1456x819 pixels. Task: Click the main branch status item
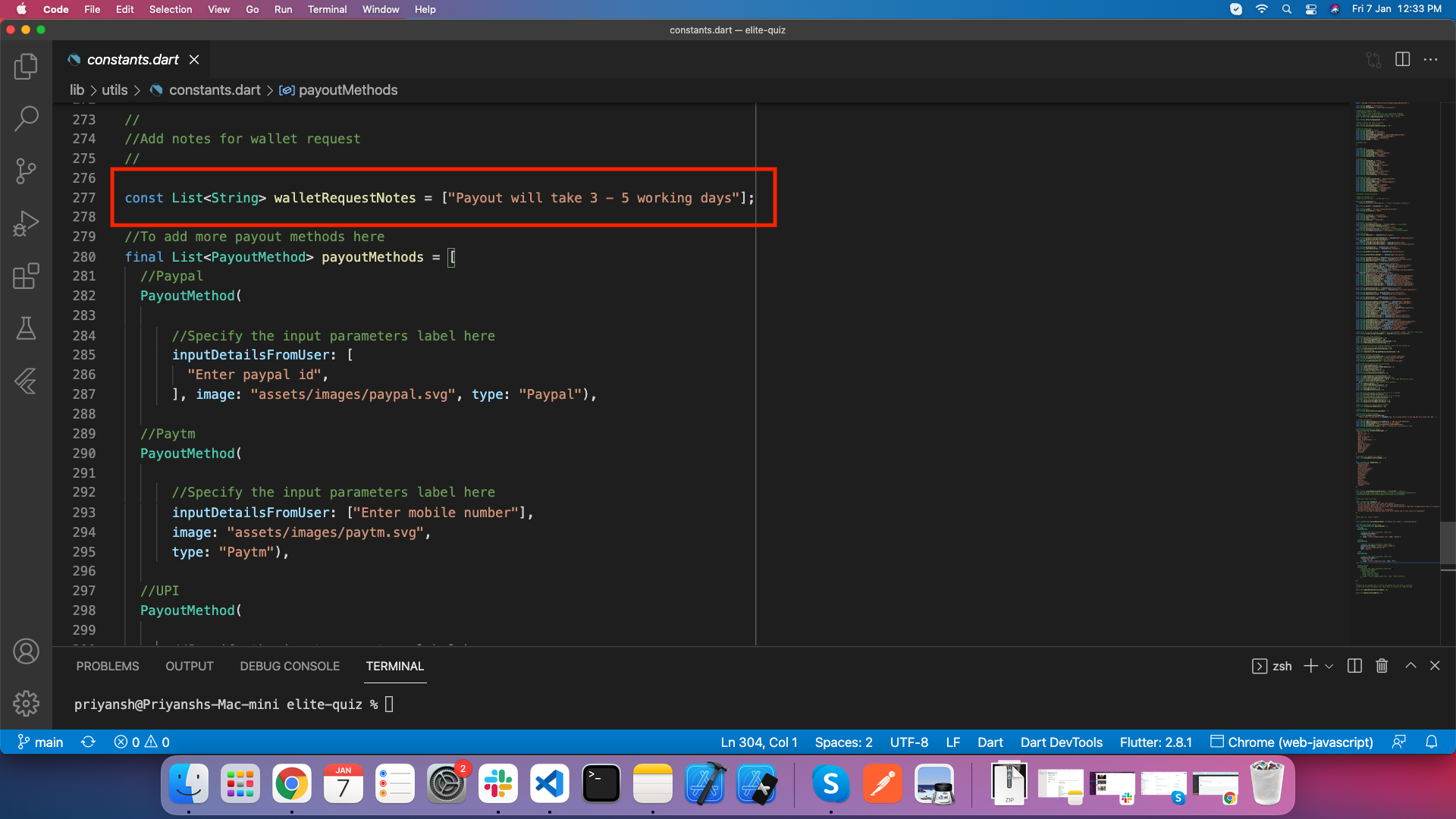pos(41,742)
